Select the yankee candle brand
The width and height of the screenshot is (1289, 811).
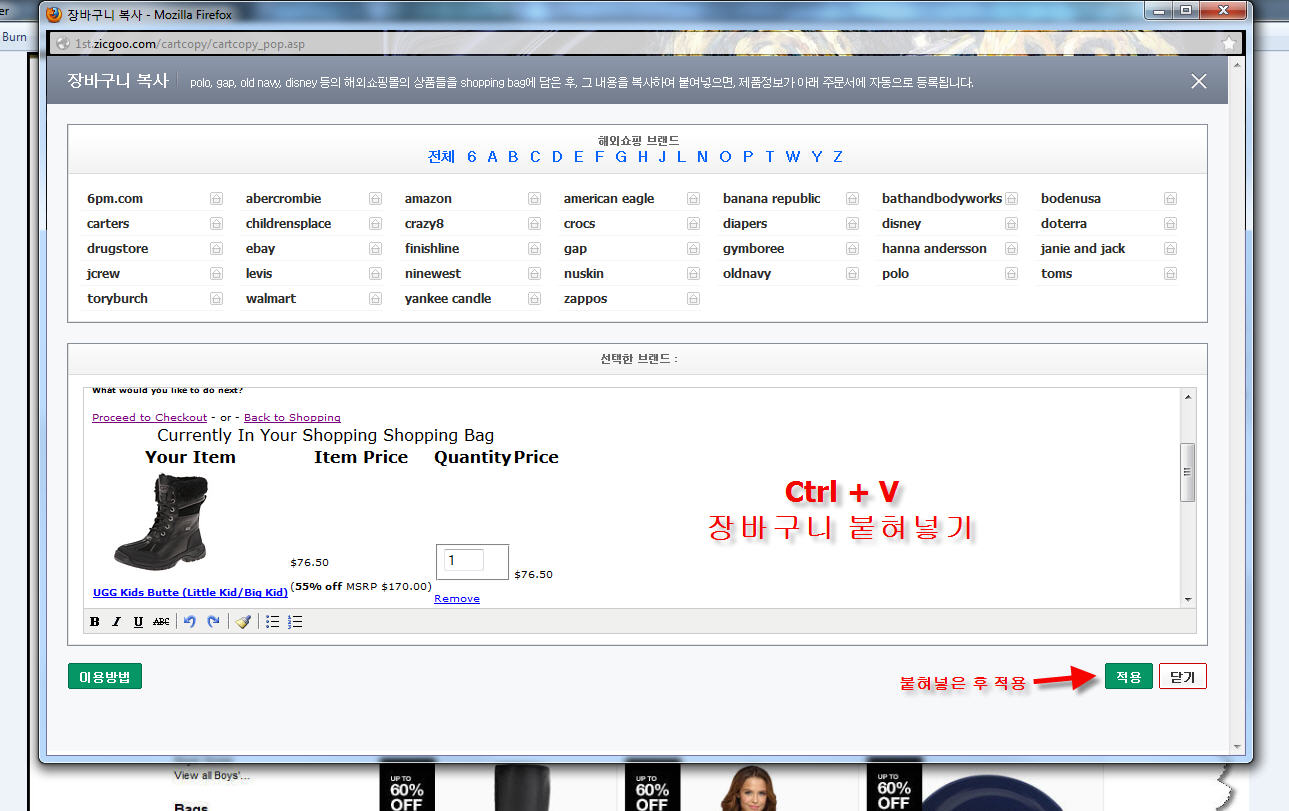(448, 299)
